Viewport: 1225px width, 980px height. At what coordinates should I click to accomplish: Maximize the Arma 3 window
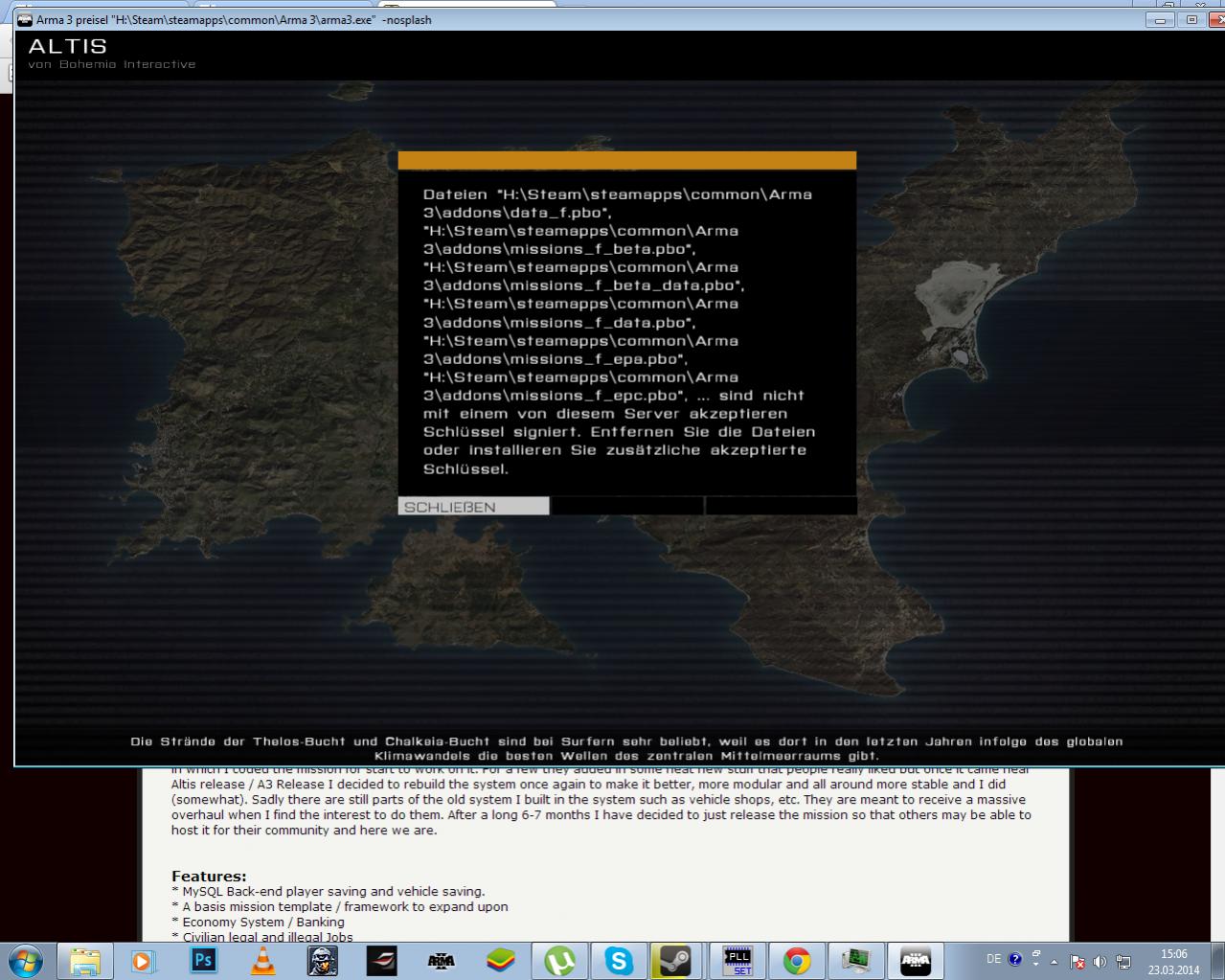pos(1191,19)
